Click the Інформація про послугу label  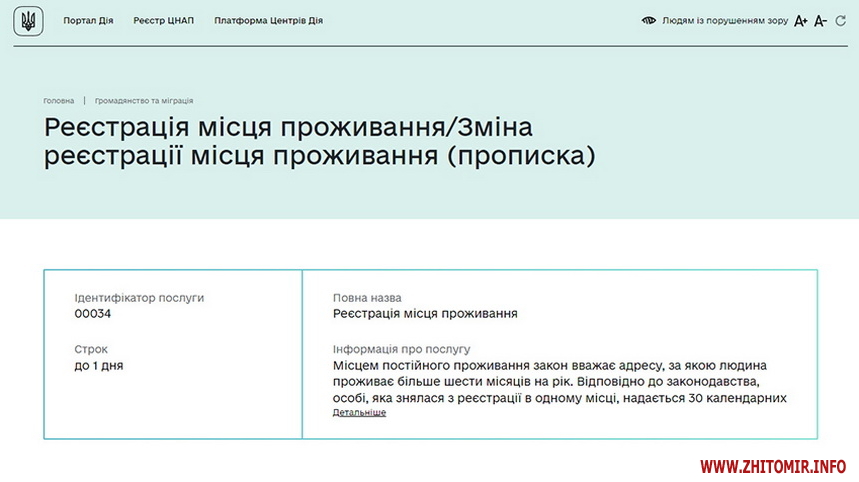point(401,350)
